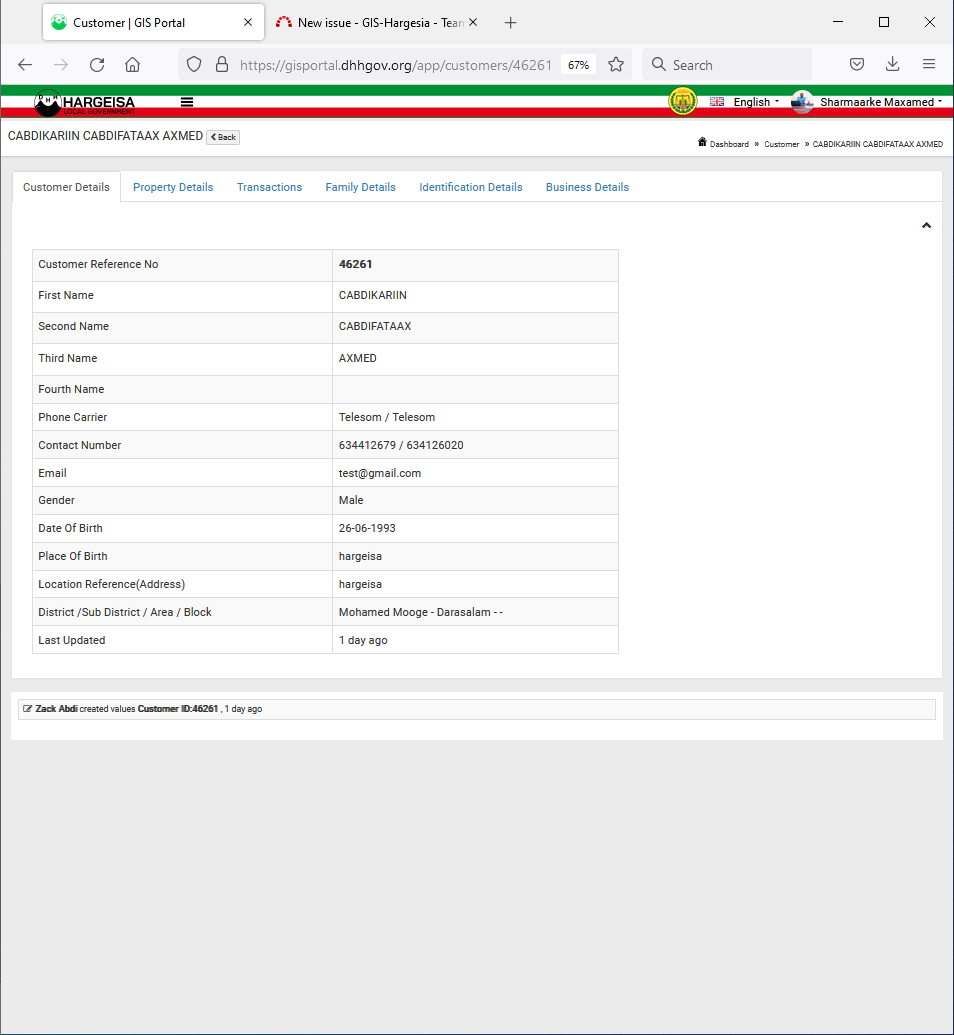
Task: Click Customer ID:46261 in activity log
Action: [178, 709]
